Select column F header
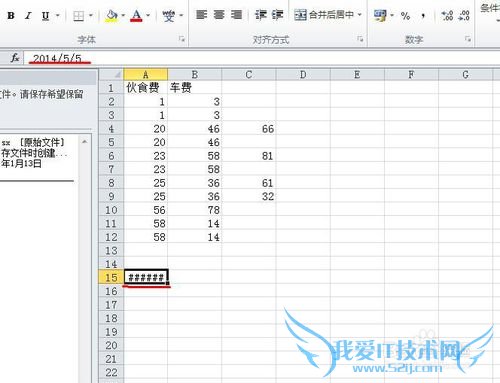Screen dimensions: 500x383 tap(411, 74)
